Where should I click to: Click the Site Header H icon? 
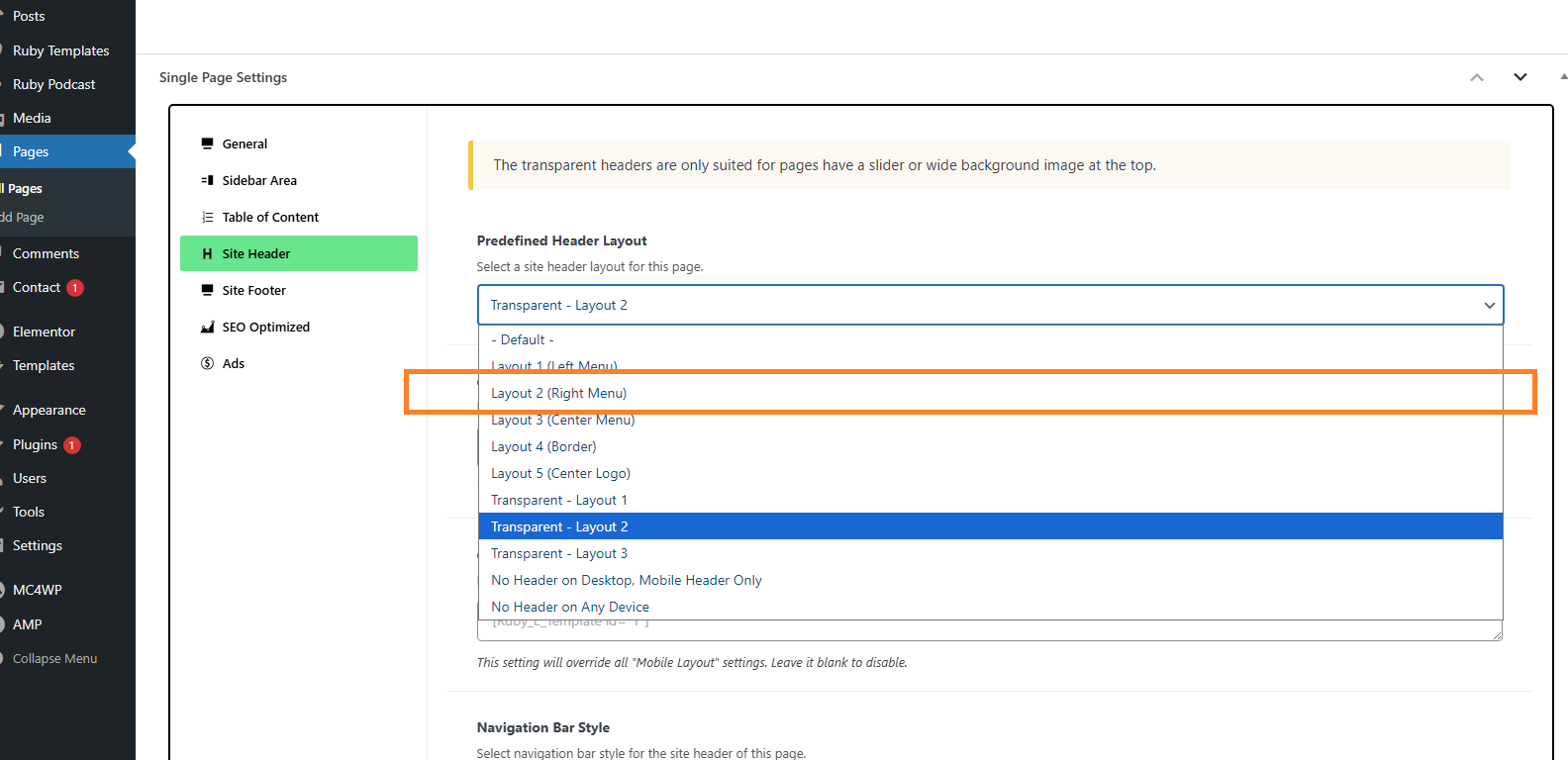pyautogui.click(x=207, y=253)
